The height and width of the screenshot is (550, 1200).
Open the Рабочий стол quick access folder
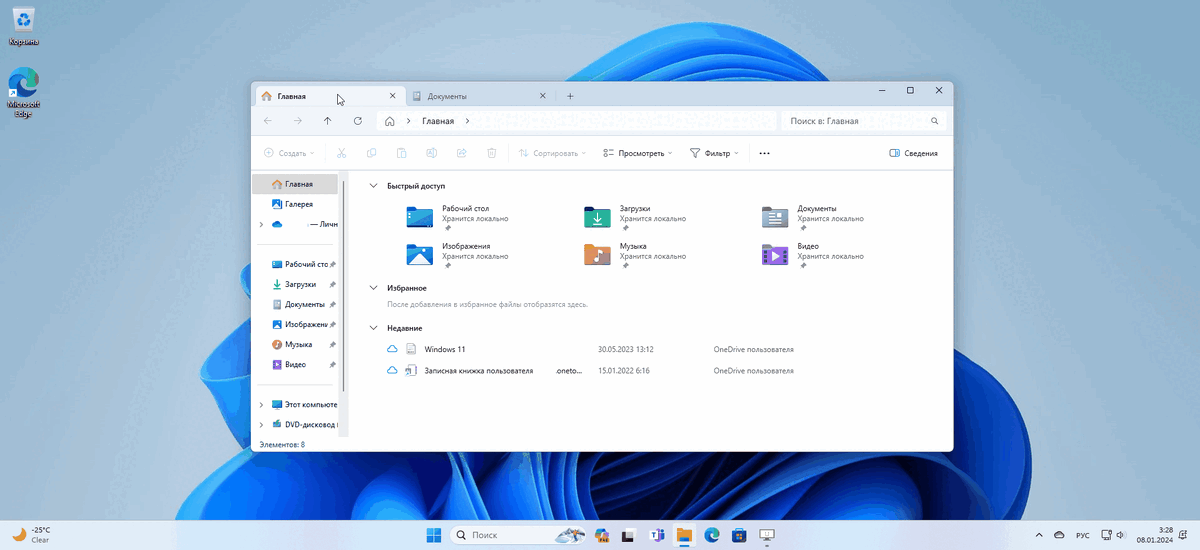[458, 219]
